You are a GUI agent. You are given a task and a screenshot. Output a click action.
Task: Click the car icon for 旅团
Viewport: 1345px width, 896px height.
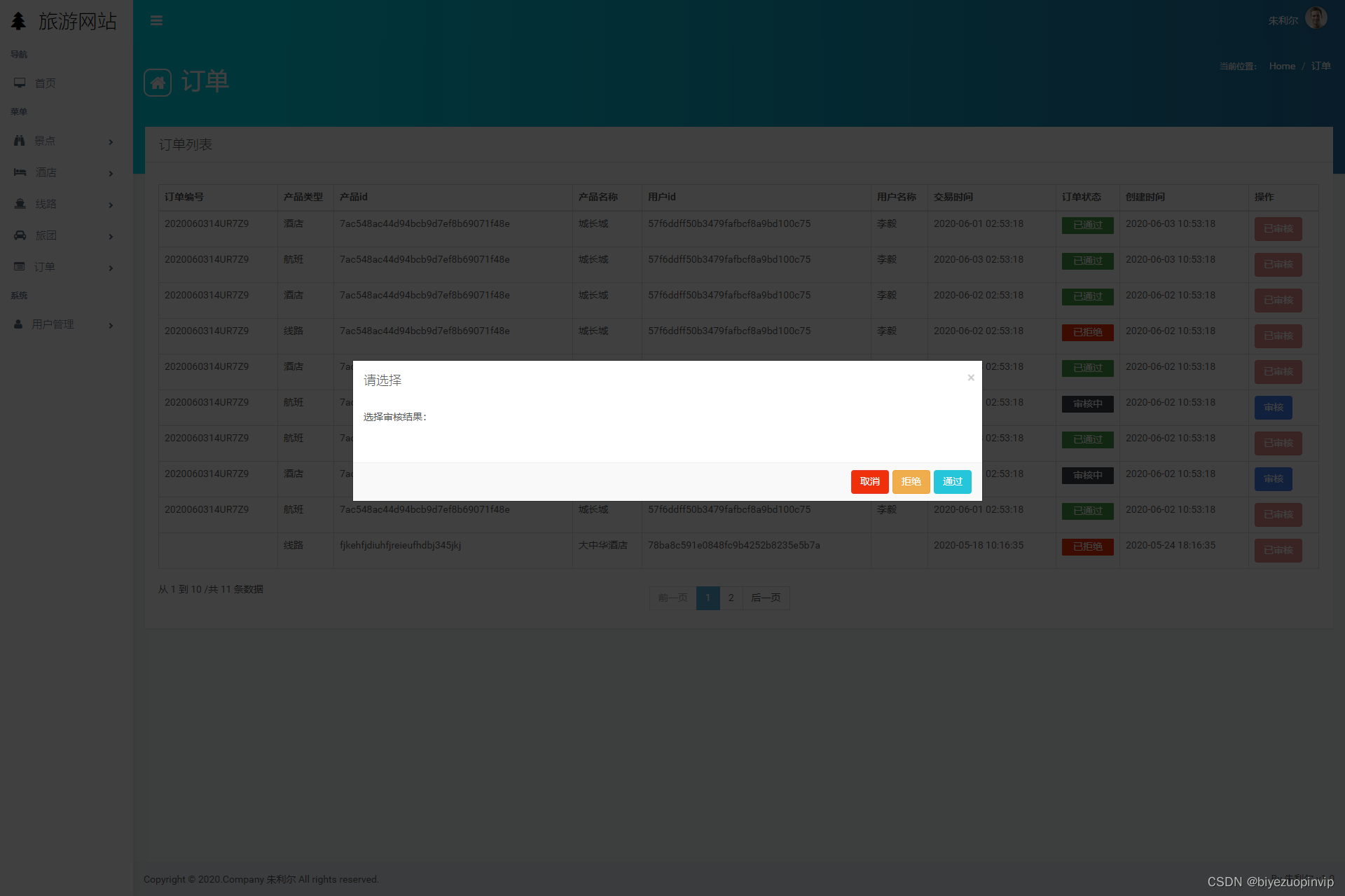click(20, 235)
